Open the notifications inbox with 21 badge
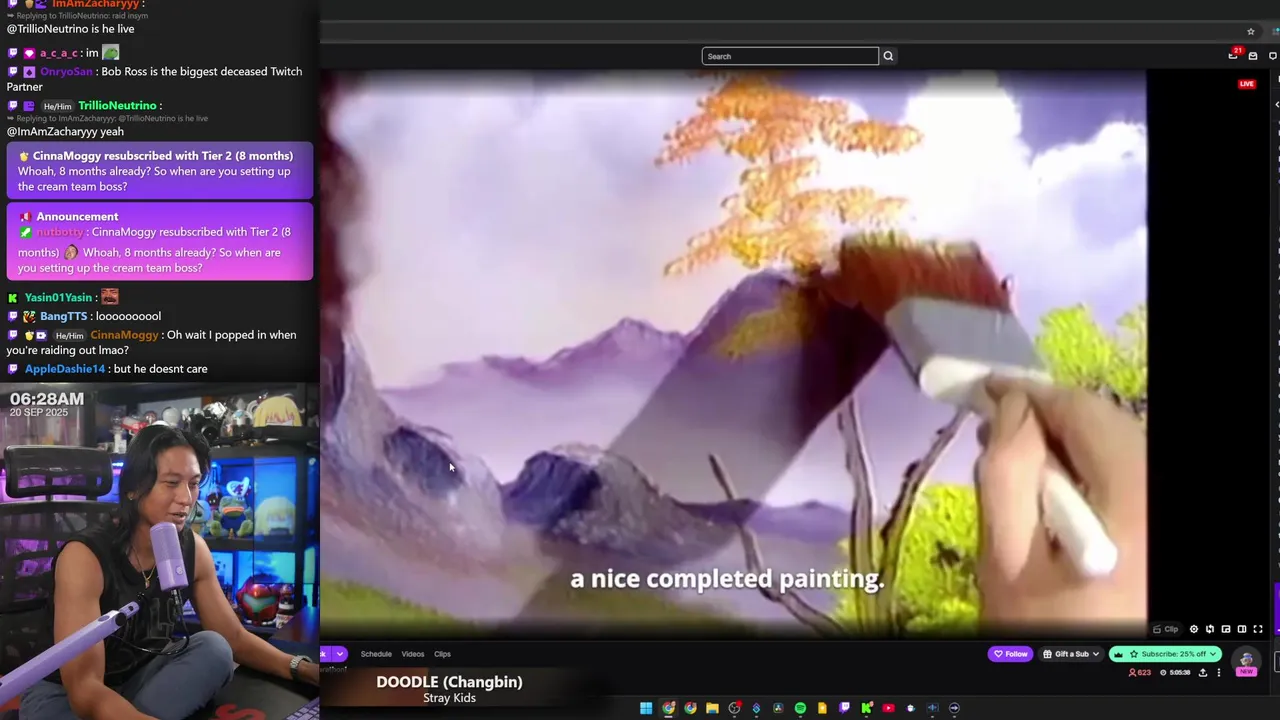Viewport: 1280px width, 720px height. point(1233,55)
